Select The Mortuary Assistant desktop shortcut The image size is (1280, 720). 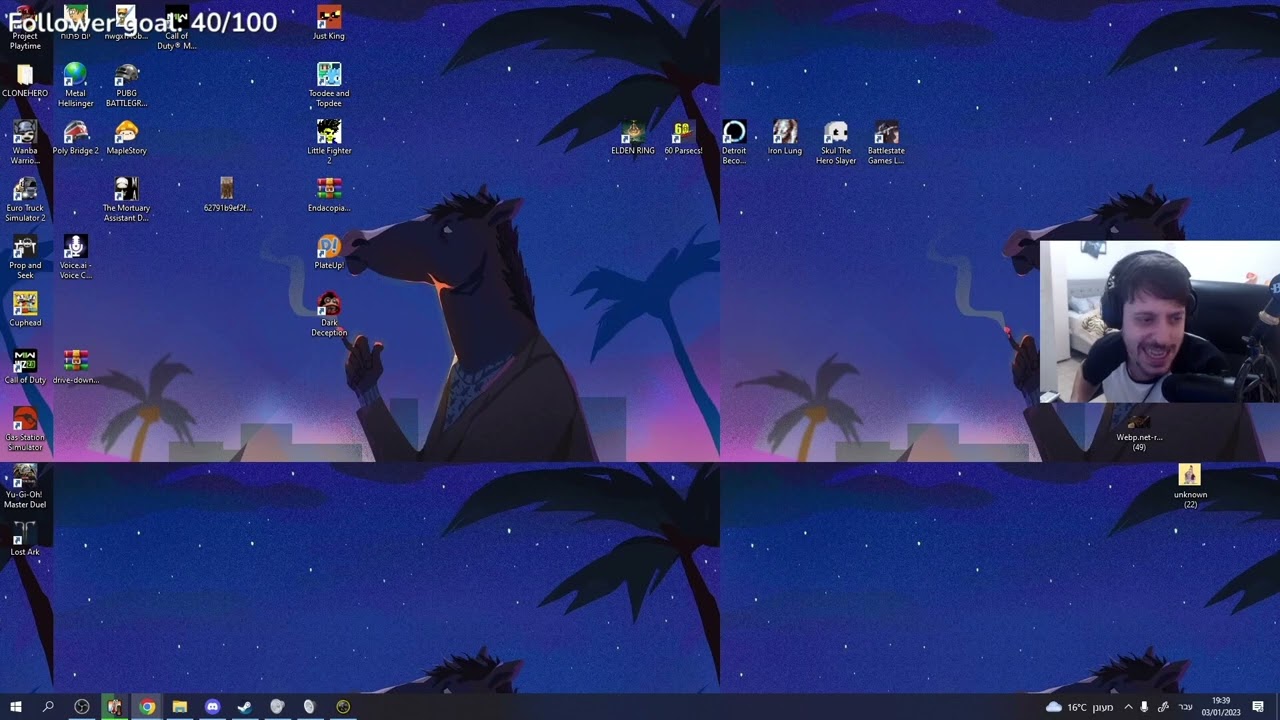click(126, 200)
